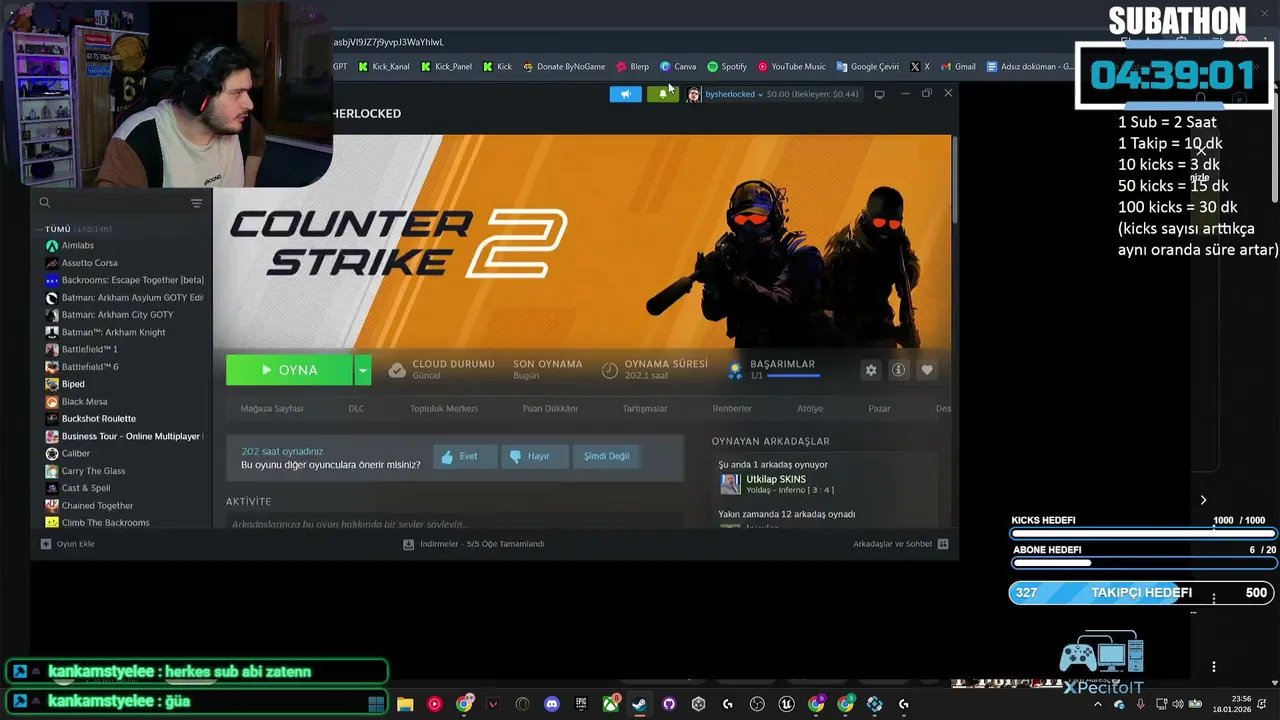Show CS2 game info icon
This screenshot has width=1280, height=720.
point(899,370)
